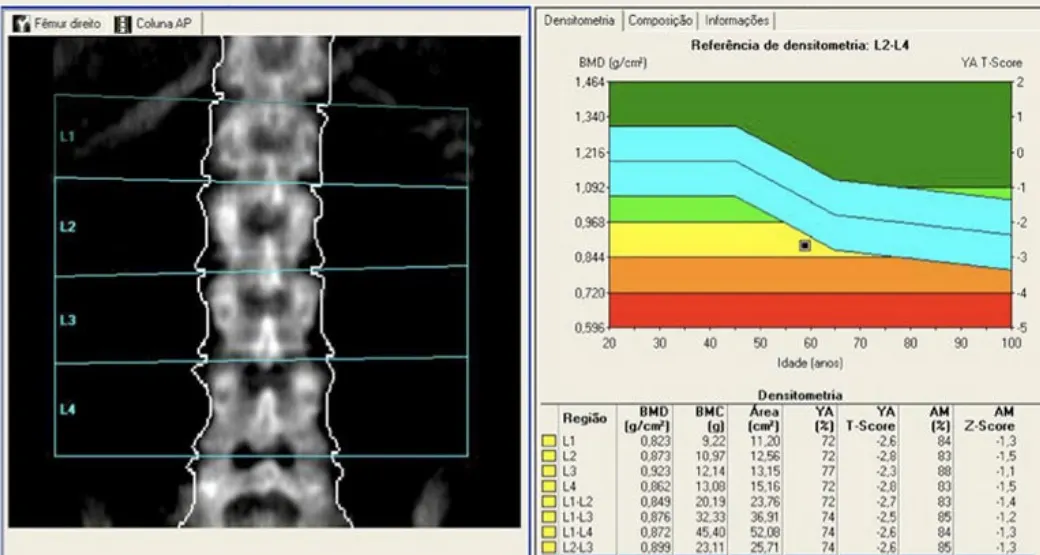This screenshot has width=1040, height=555.
Task: Click the yellow swatch for row L1-L2
Action: [x=549, y=502]
